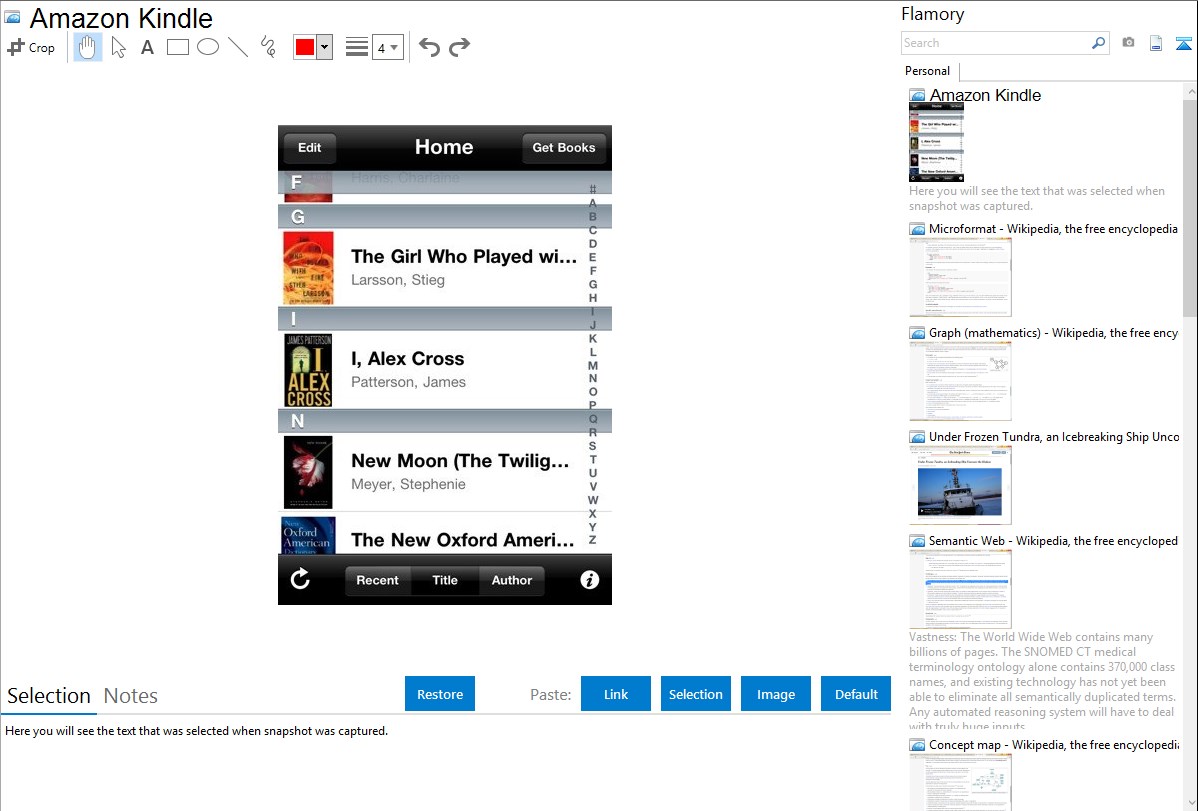
Task: Click the Flamory search field
Action: tap(996, 43)
